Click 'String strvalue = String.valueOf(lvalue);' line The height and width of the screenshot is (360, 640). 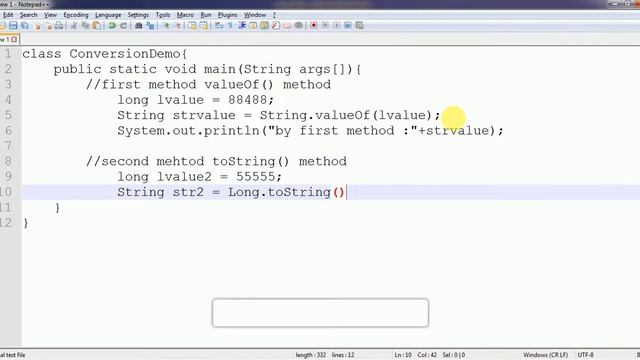pyautogui.click(x=279, y=116)
